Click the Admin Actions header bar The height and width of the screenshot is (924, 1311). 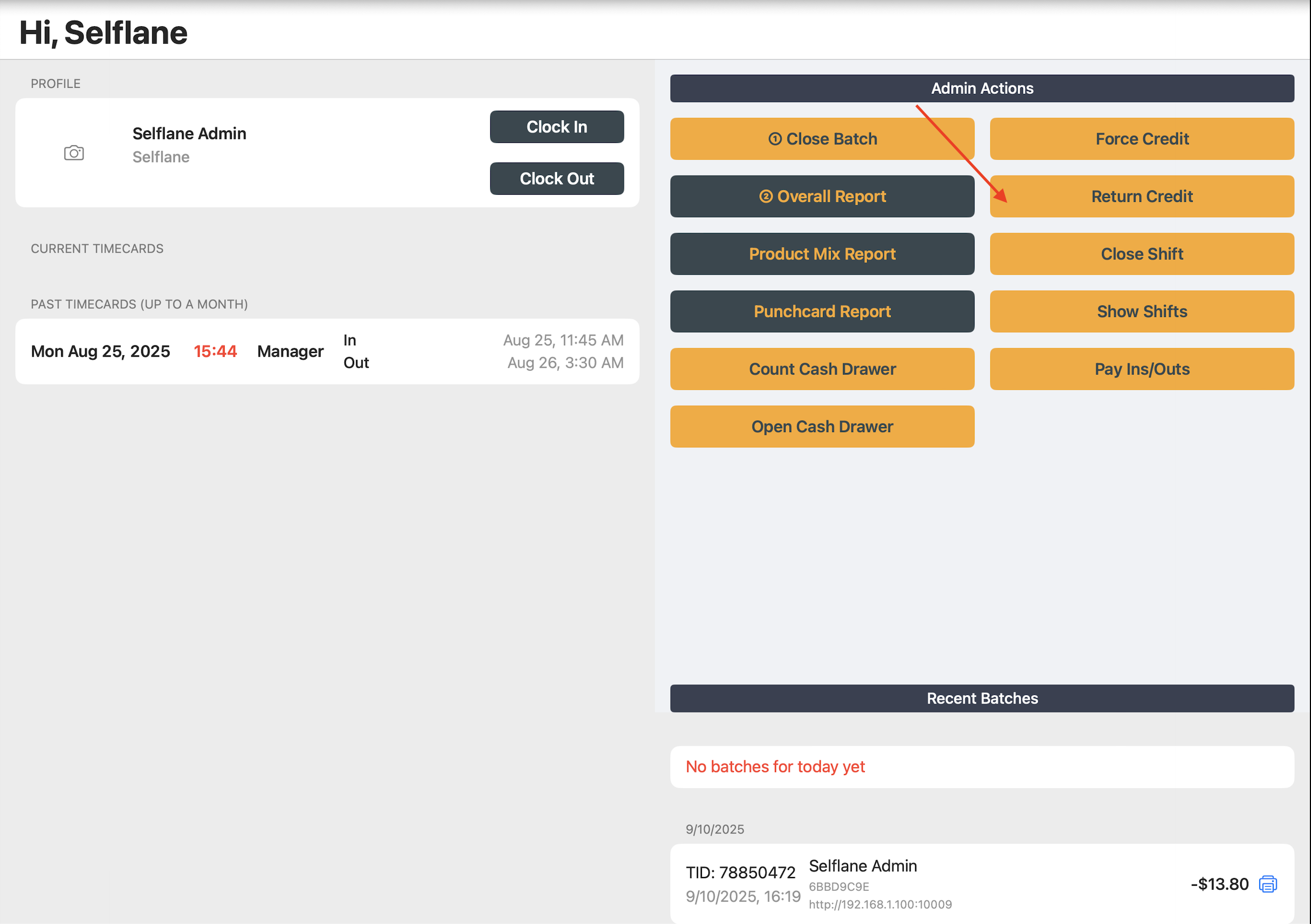982,88
